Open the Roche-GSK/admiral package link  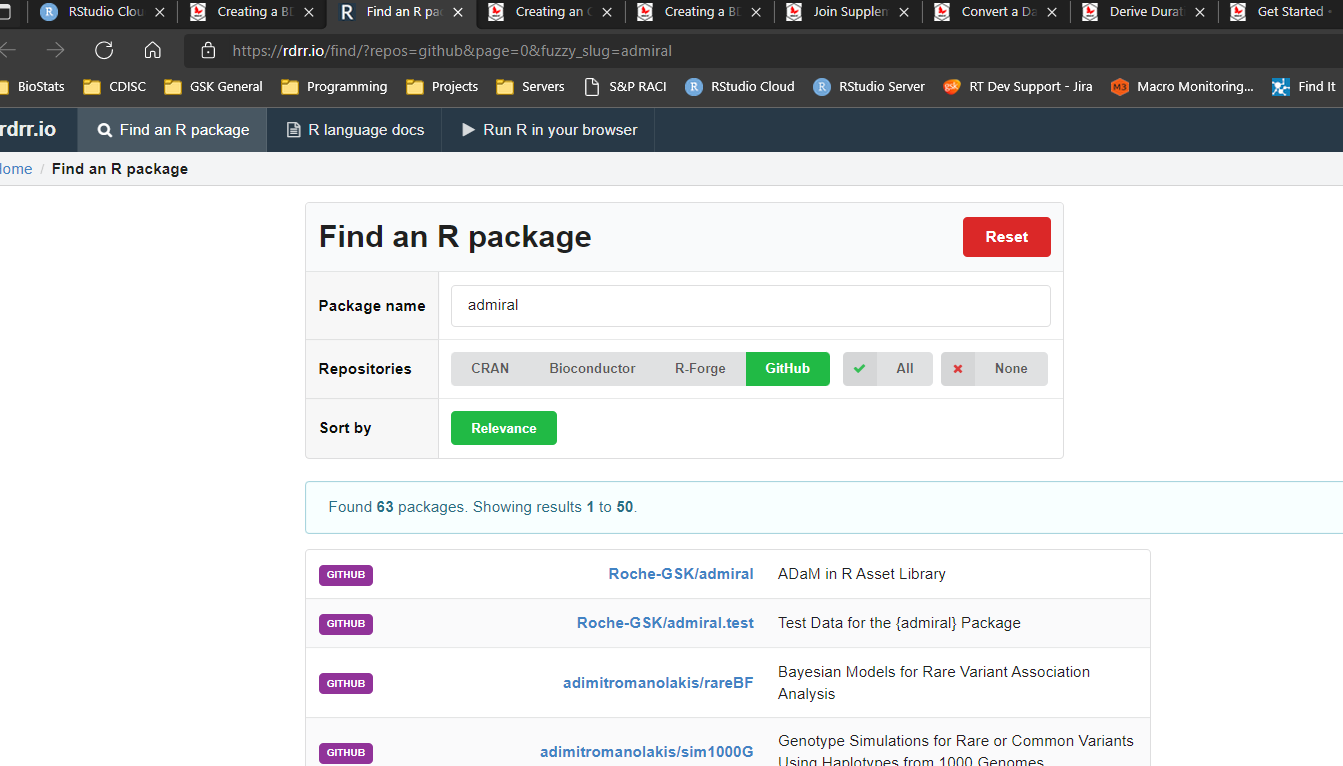pyautogui.click(x=681, y=574)
